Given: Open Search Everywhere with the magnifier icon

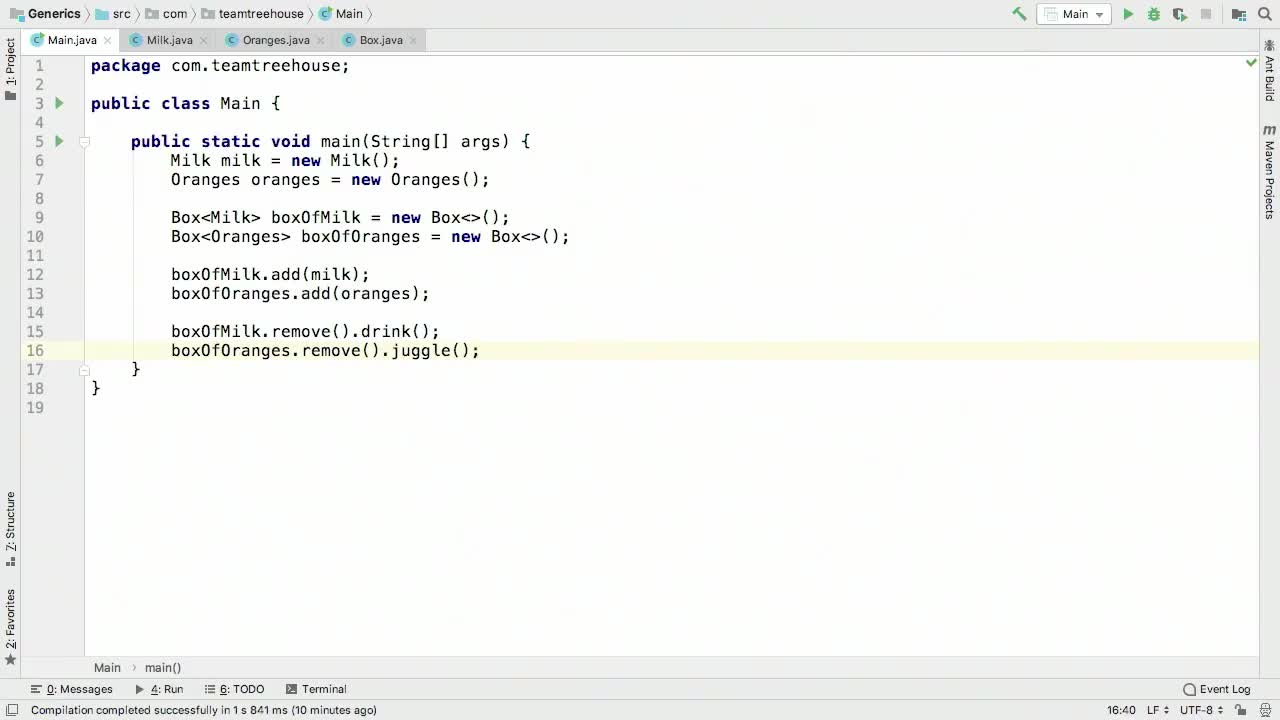Looking at the screenshot, I should tap(1264, 13).
